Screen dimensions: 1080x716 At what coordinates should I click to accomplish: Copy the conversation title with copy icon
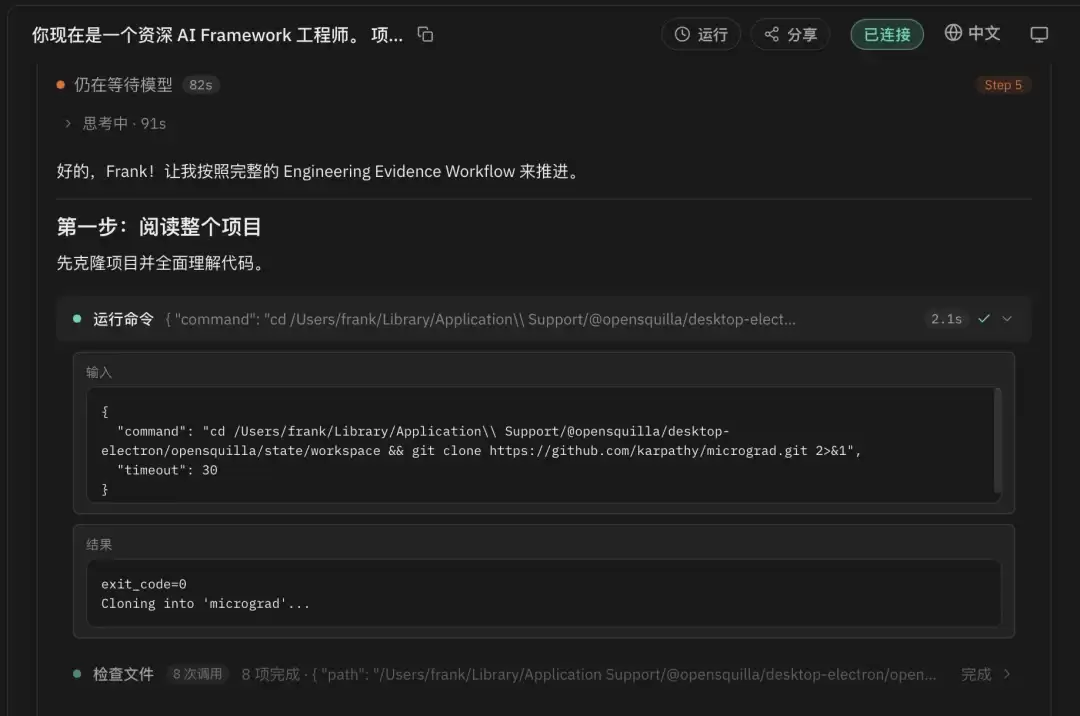[x=426, y=34]
